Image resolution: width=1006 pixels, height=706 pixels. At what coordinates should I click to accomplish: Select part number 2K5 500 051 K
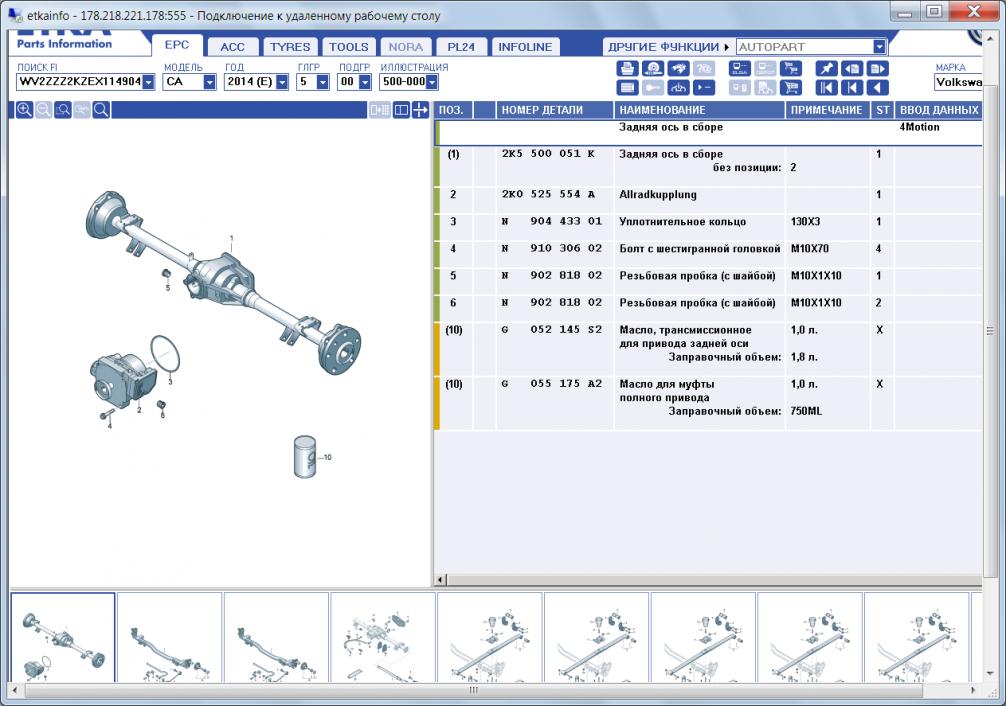[x=549, y=154]
